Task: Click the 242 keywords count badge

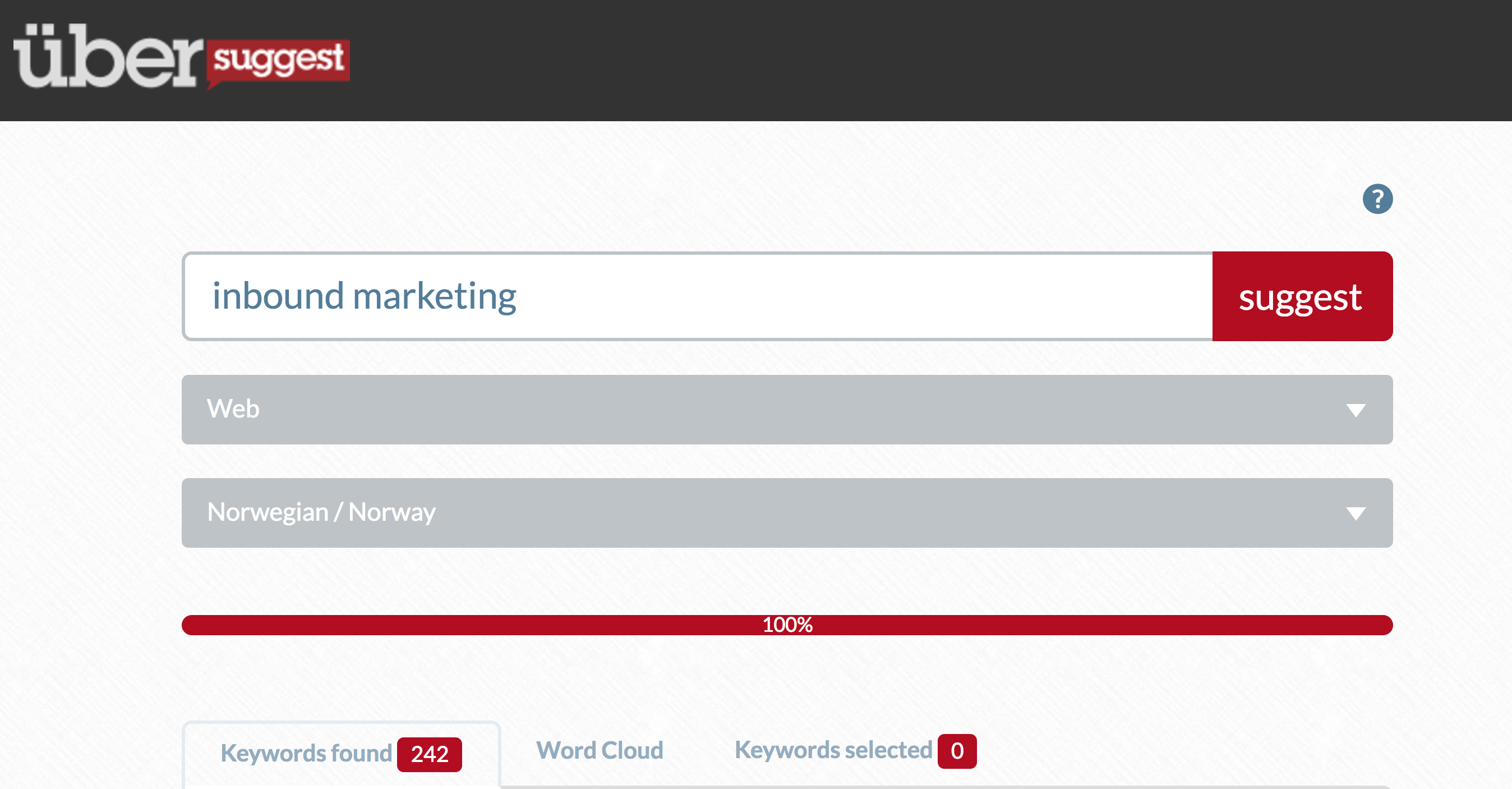Action: [429, 754]
